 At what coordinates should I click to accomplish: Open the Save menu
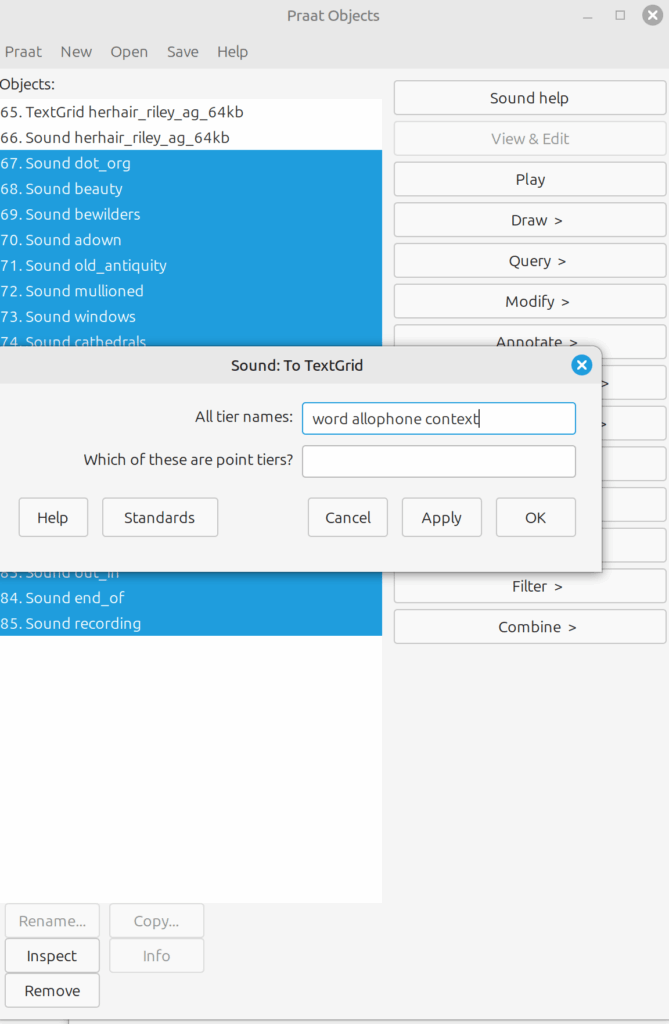coord(182,52)
